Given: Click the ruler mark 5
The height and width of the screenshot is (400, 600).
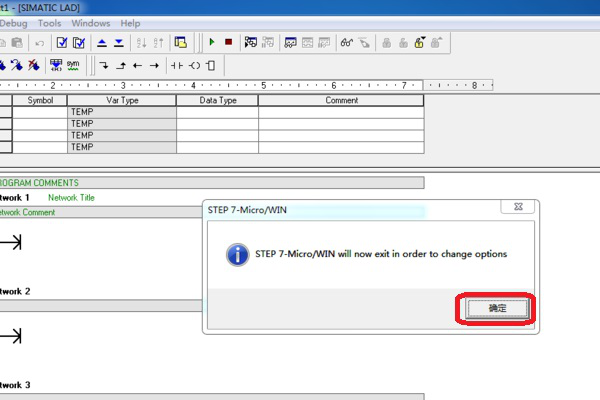Looking at the screenshot, I should 264,85.
